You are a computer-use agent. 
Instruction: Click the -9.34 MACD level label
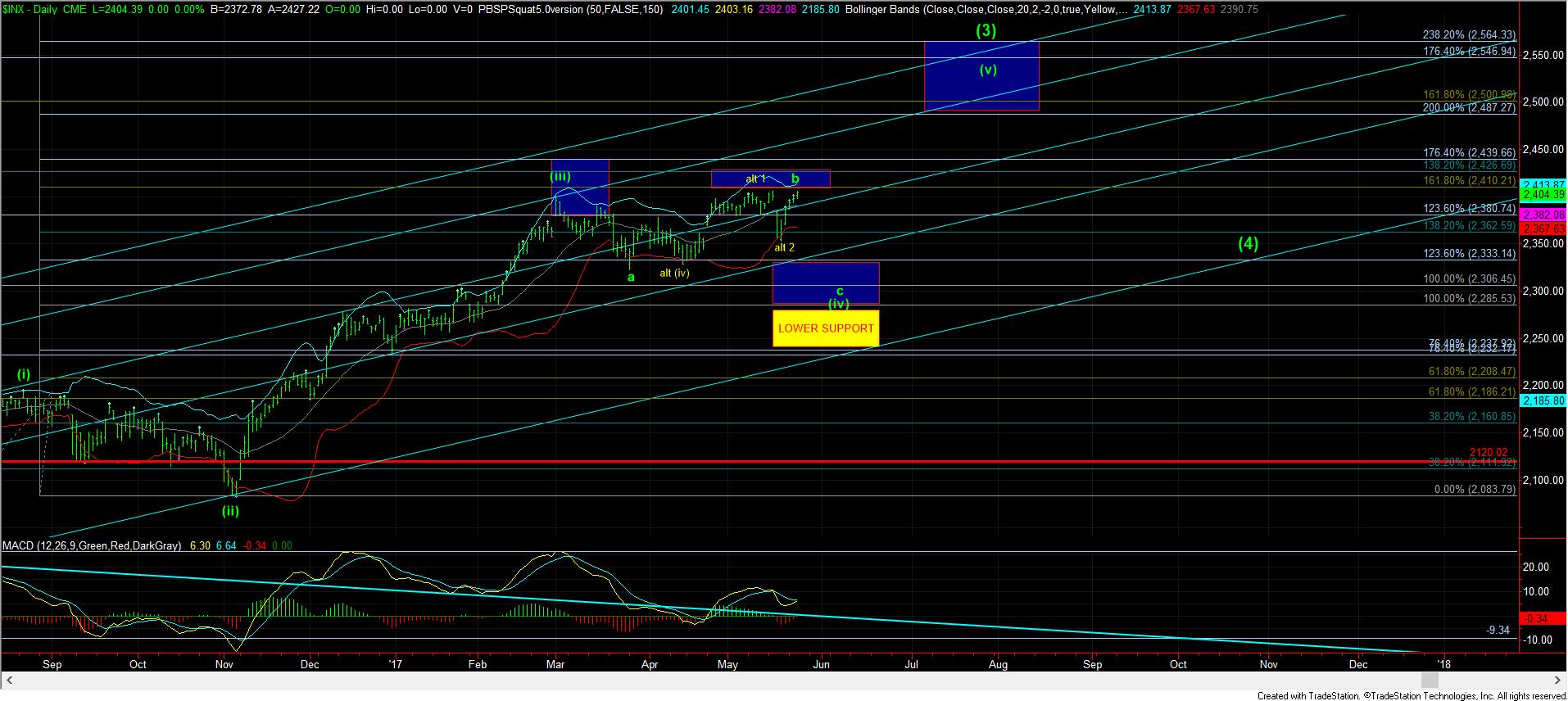click(1498, 630)
